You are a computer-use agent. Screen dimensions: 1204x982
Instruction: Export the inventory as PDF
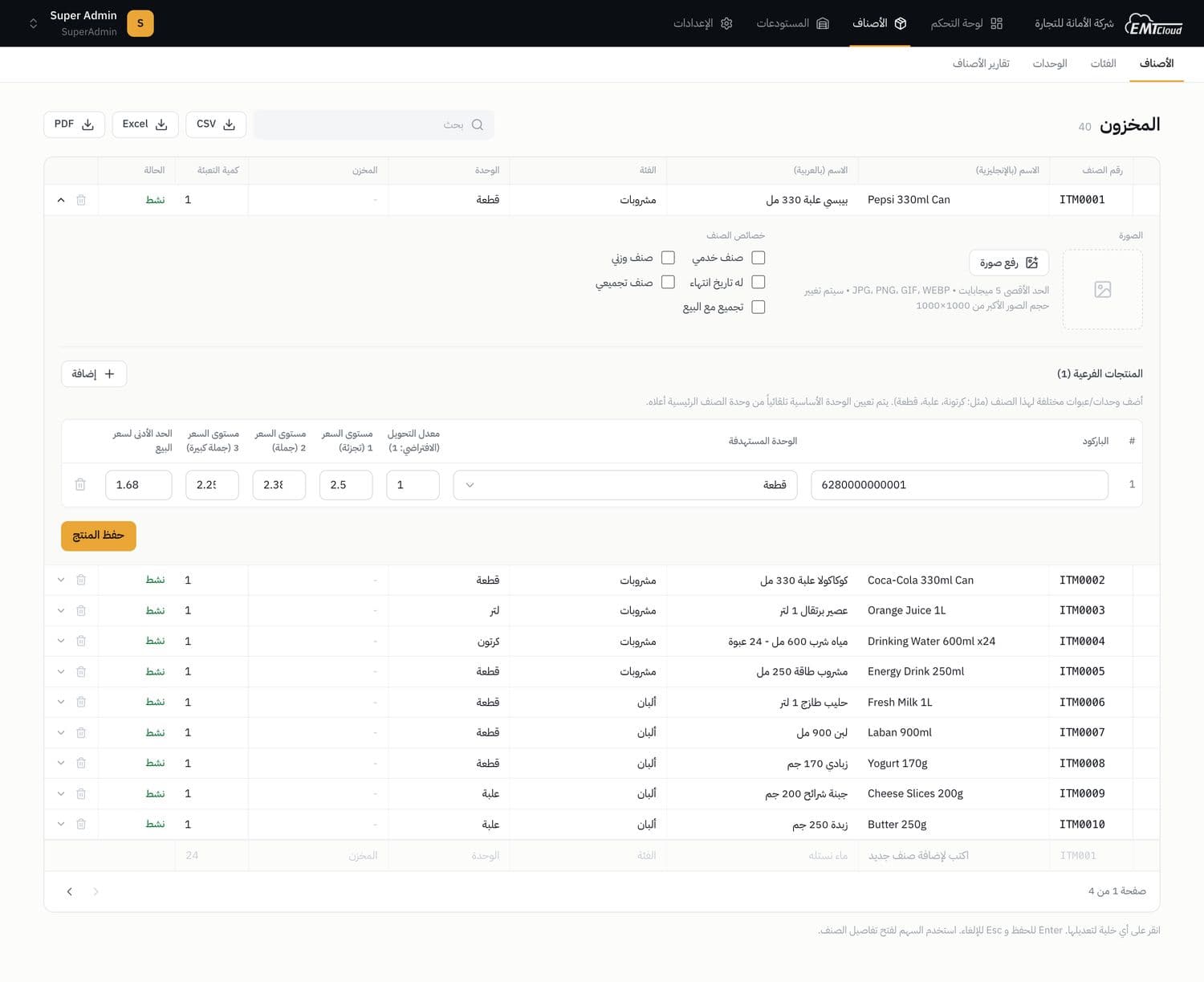click(74, 124)
